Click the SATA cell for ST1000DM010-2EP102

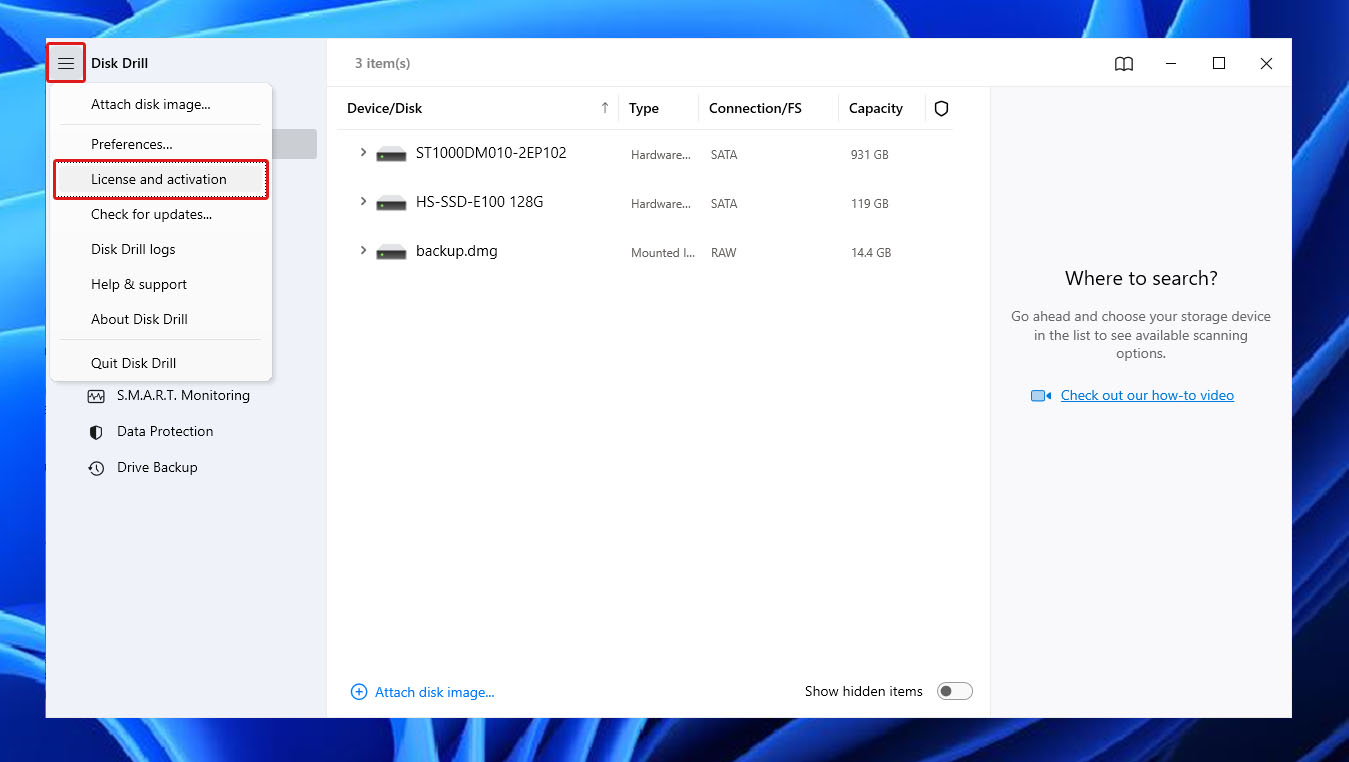(724, 155)
